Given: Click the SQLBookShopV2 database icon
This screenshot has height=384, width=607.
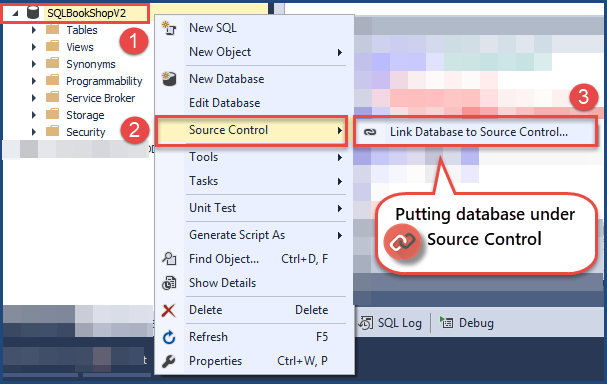Looking at the screenshot, I should tap(33, 13).
